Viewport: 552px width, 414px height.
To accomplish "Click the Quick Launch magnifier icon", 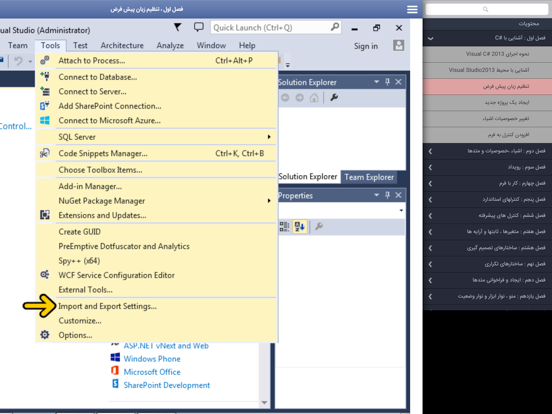I will tap(335, 27).
